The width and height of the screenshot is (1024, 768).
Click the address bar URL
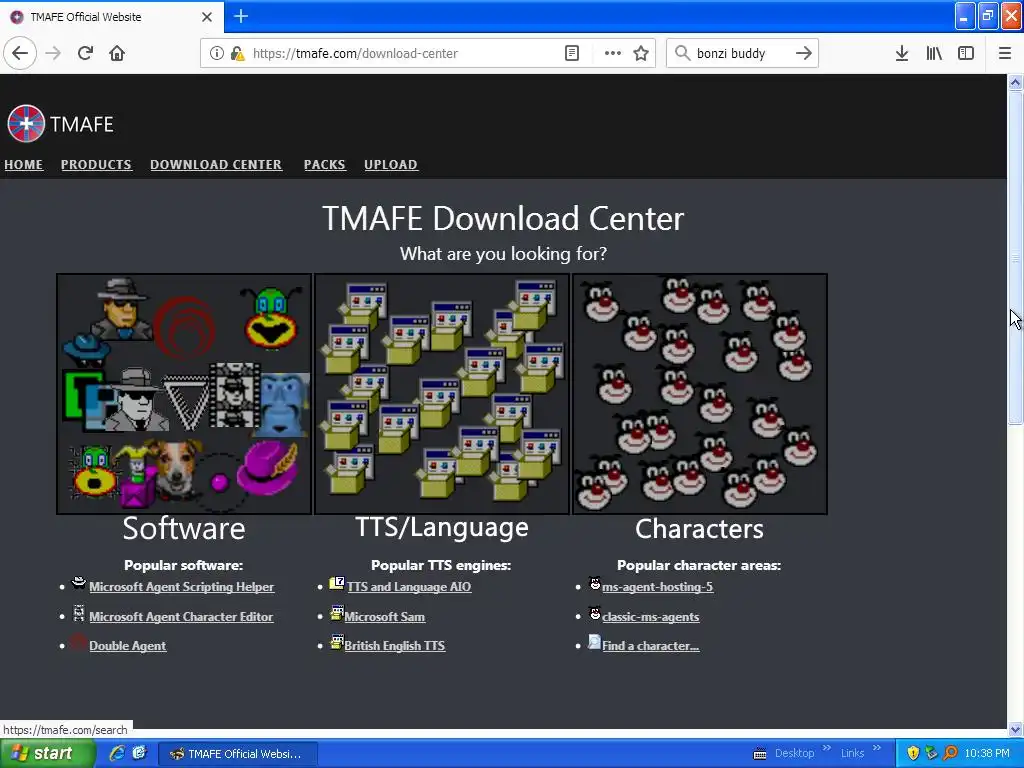point(355,53)
